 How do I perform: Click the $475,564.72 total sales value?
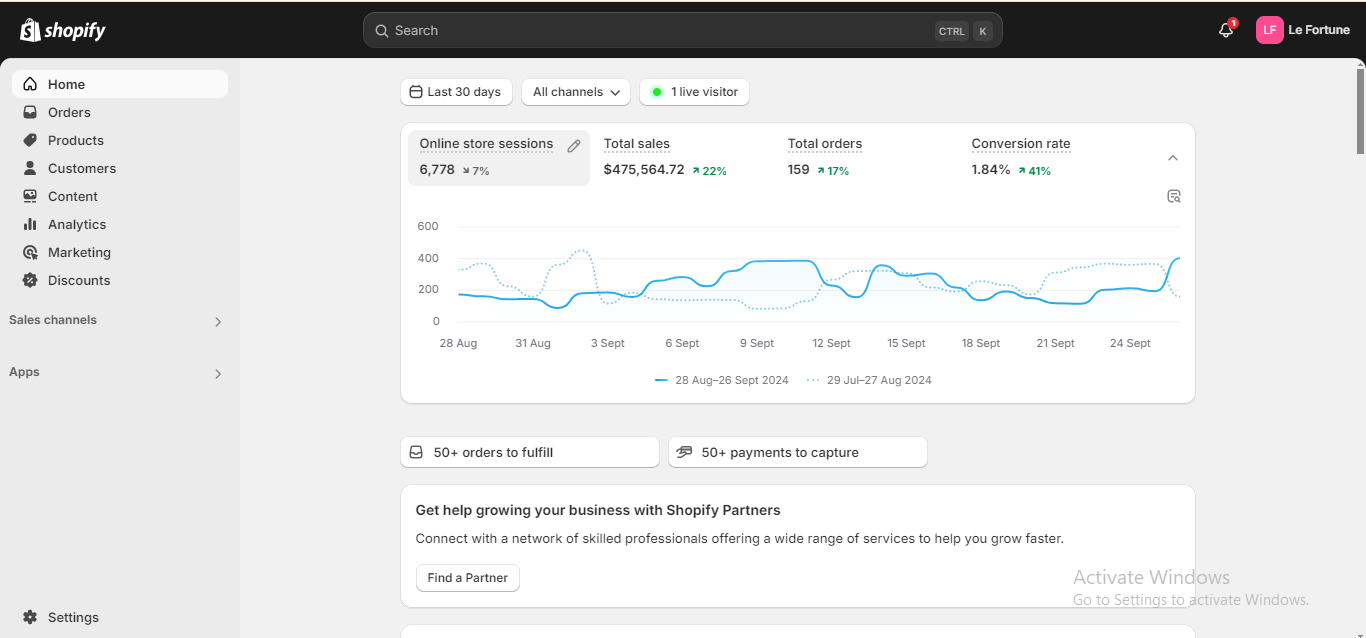[644, 170]
